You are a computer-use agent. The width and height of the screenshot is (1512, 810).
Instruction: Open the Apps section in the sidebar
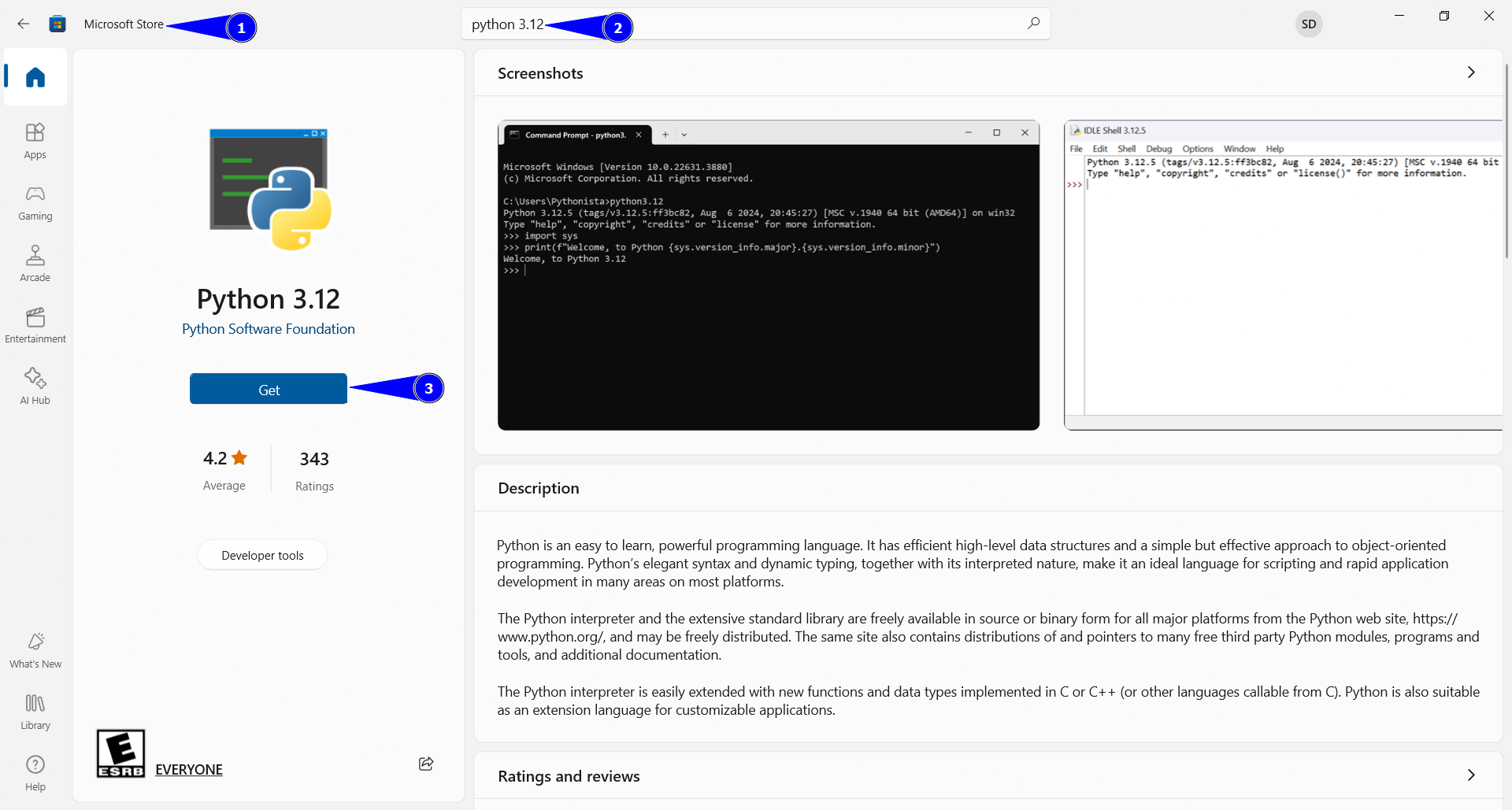pos(35,140)
